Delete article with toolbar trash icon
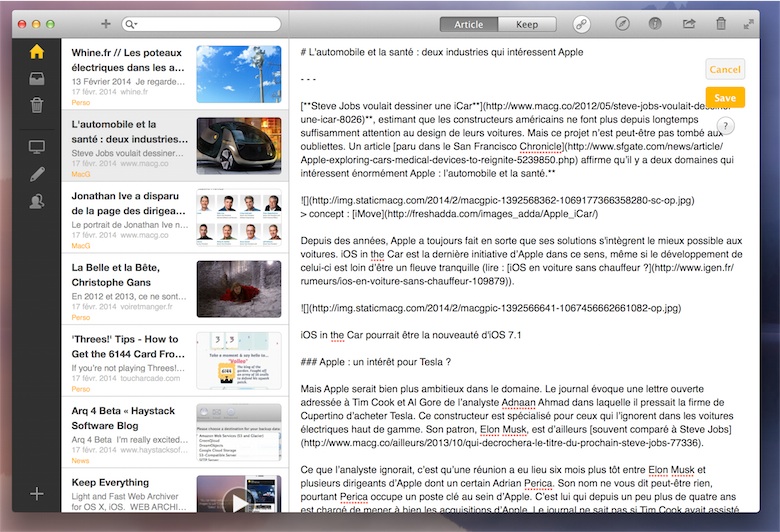The width and height of the screenshot is (780, 532). pos(721,23)
